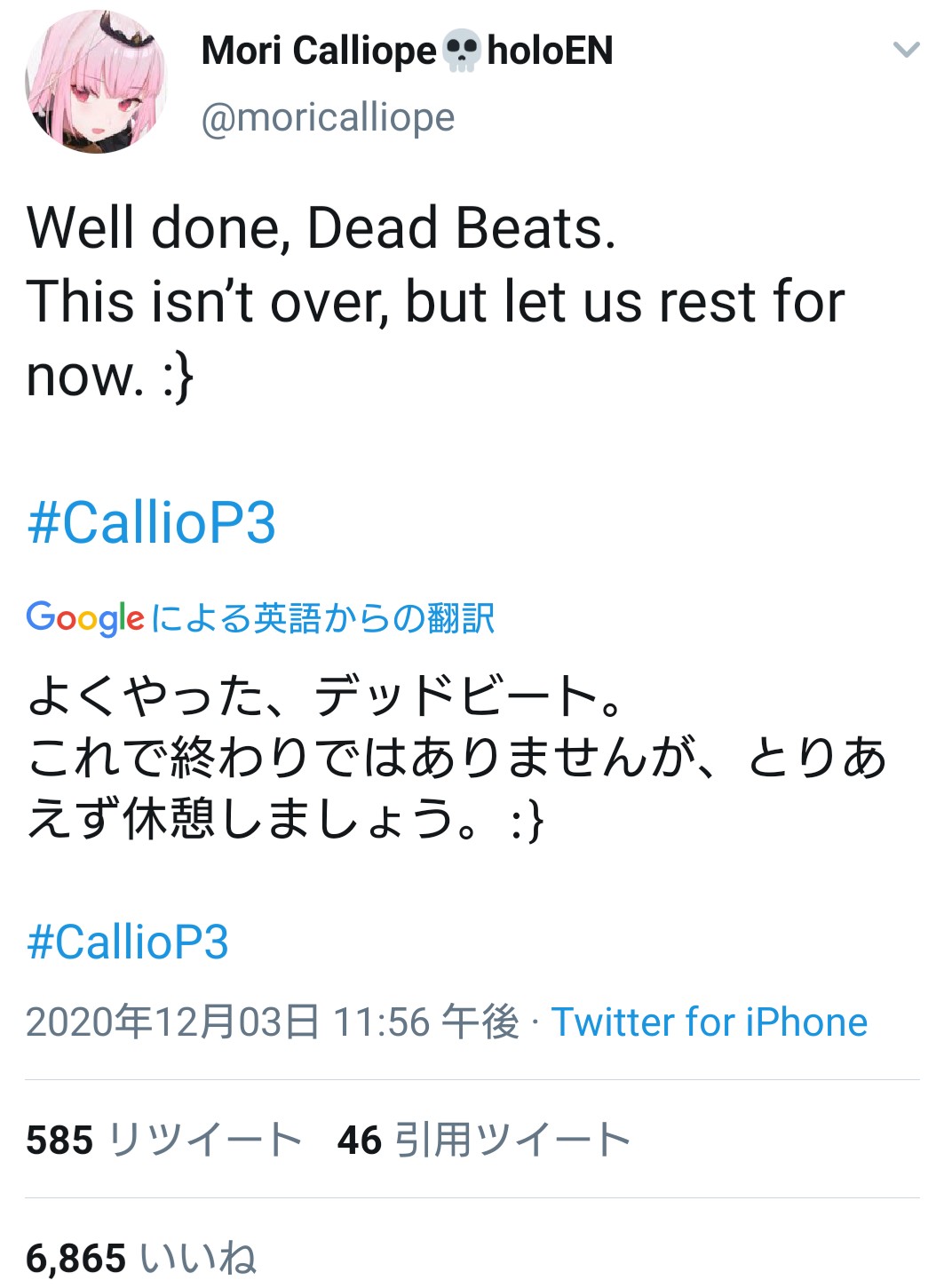Click the skull emoji in display name

tap(462, 51)
